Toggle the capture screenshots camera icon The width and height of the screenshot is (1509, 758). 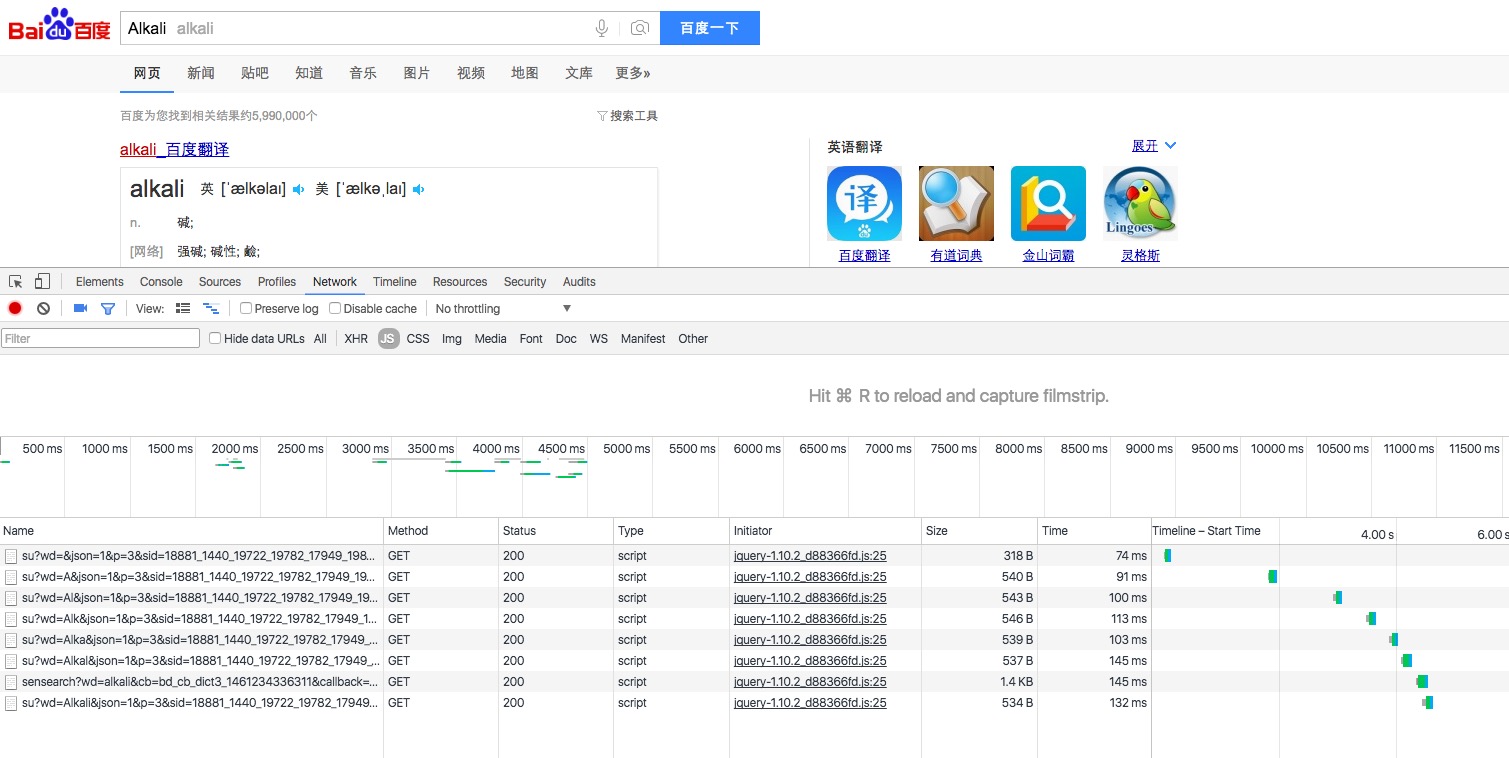81,308
